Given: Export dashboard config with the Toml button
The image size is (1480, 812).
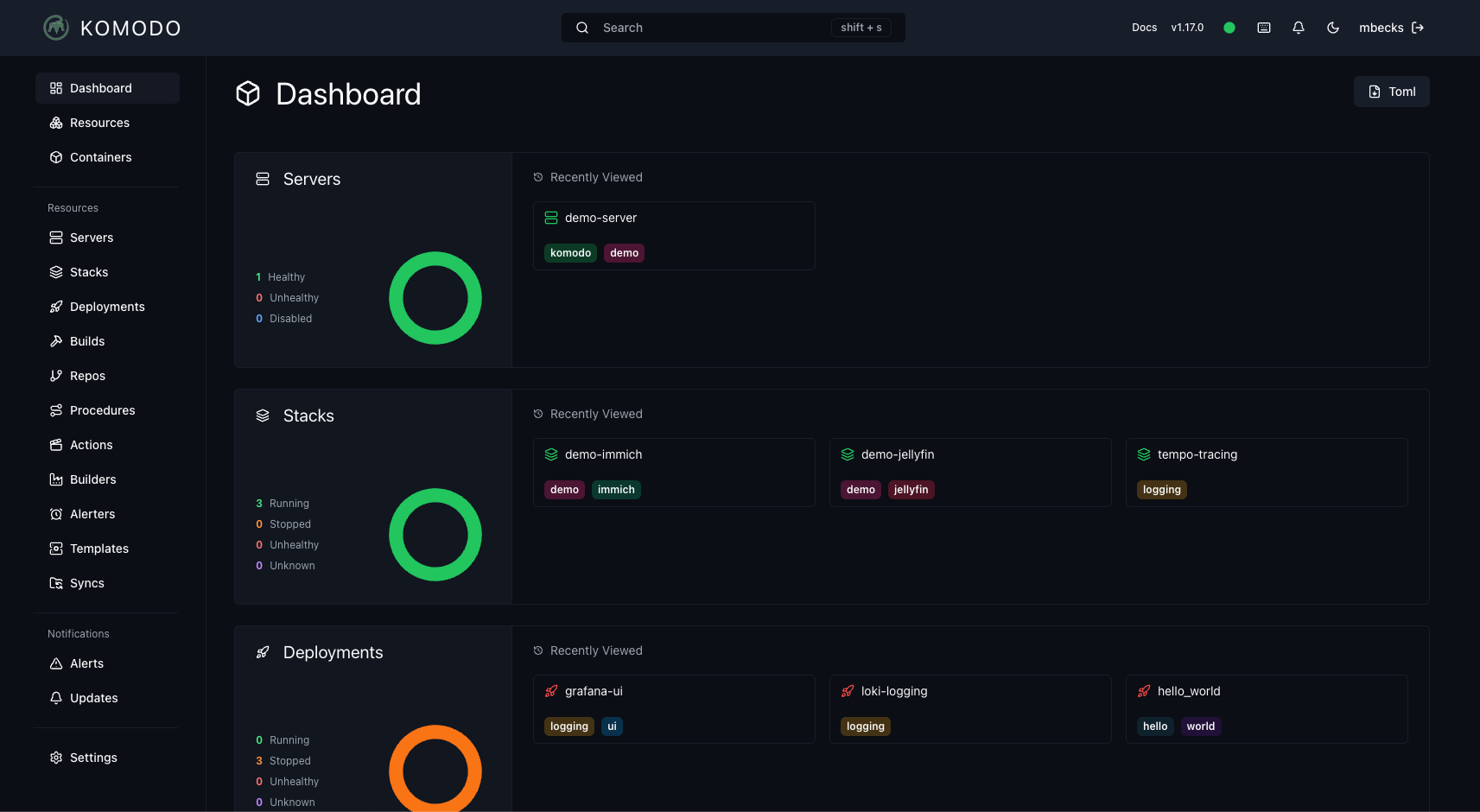Looking at the screenshot, I should pyautogui.click(x=1391, y=91).
